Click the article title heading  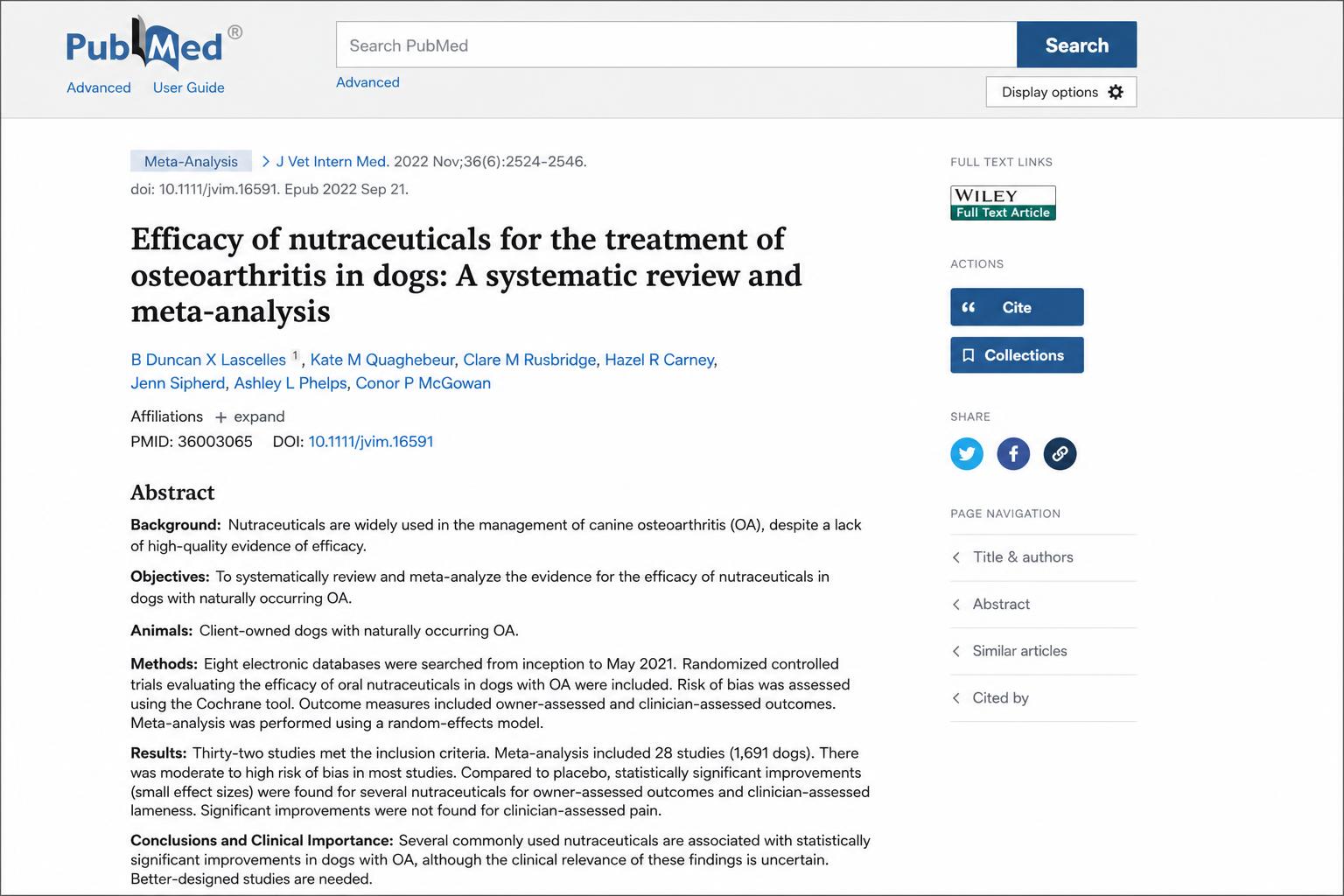click(x=465, y=275)
